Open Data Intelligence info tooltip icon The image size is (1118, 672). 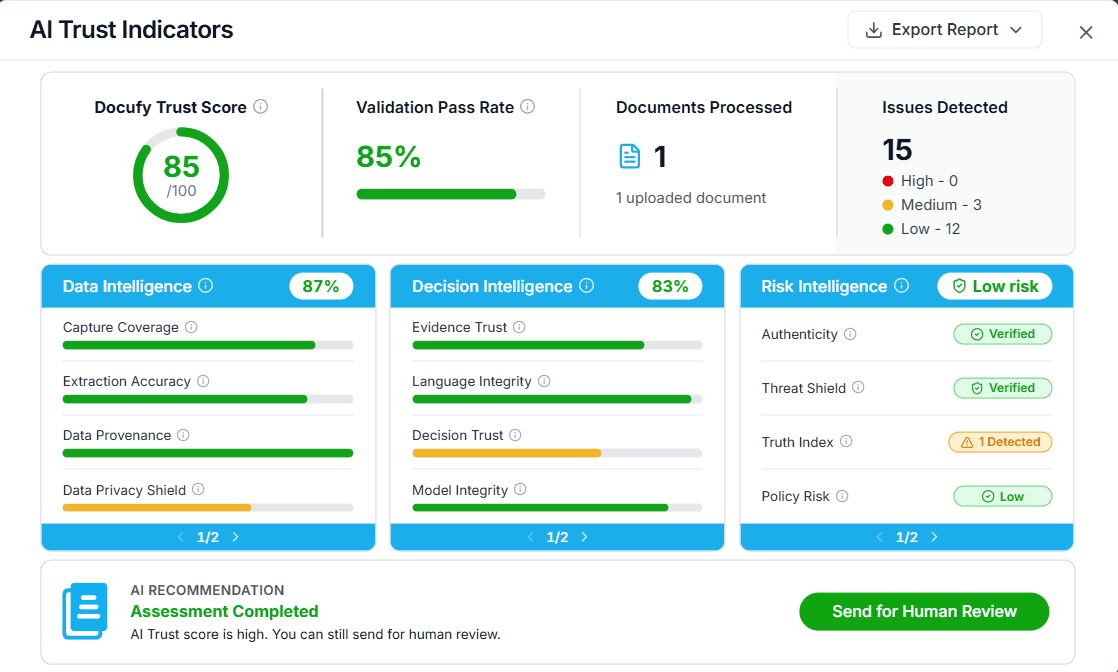[x=205, y=286]
